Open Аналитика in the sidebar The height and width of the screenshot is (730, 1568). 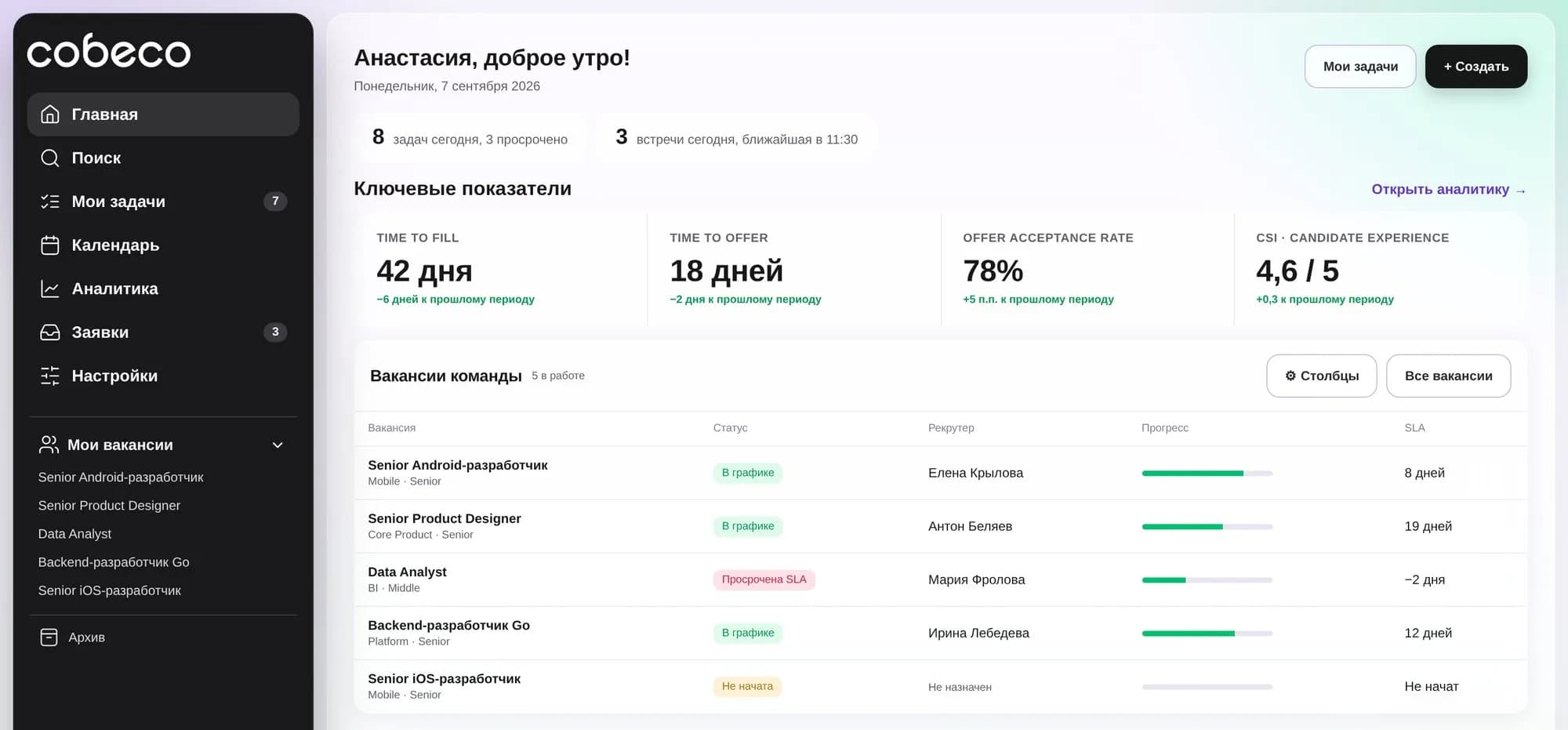(x=163, y=289)
